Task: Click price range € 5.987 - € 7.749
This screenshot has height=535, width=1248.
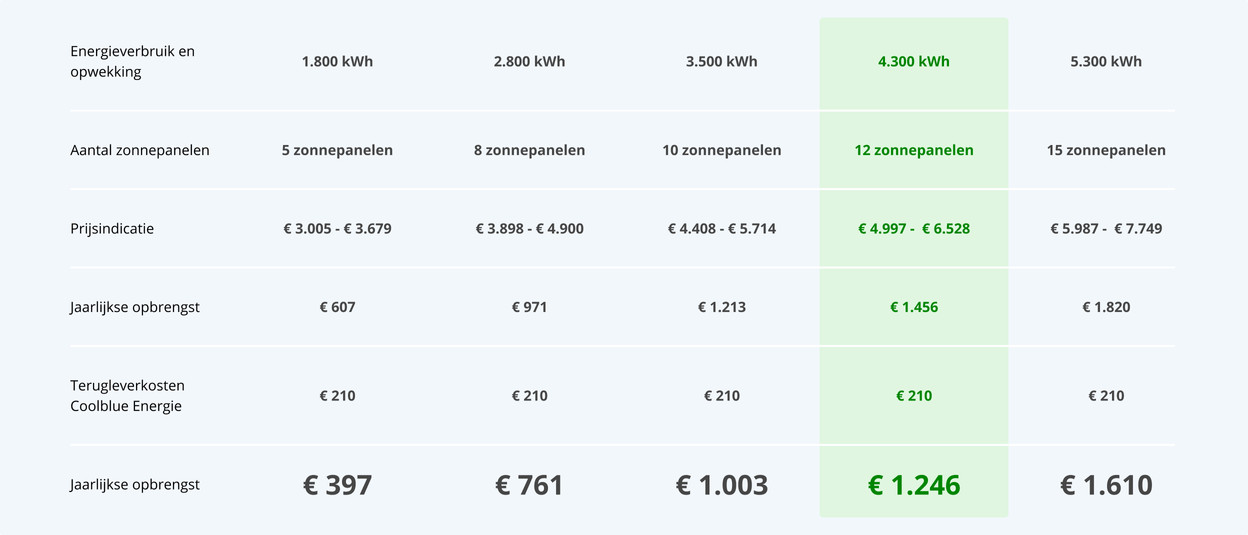Action: click(x=1105, y=229)
